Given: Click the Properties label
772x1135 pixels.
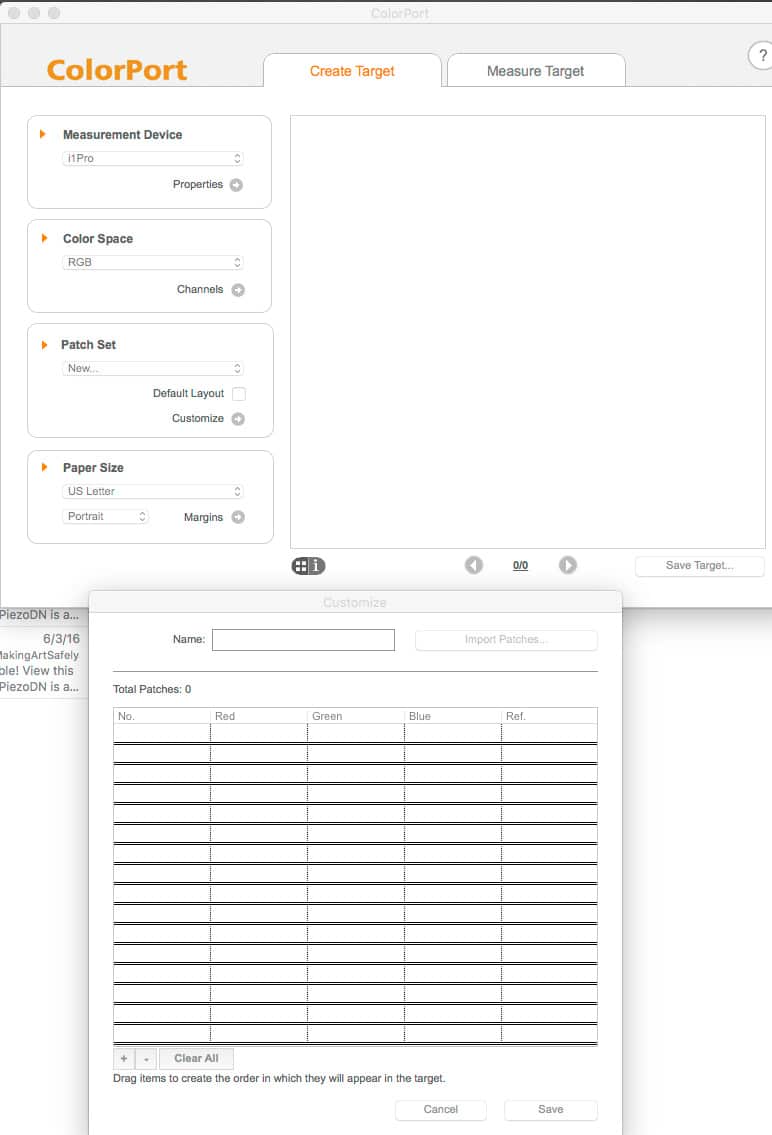Looking at the screenshot, I should click(x=198, y=185).
